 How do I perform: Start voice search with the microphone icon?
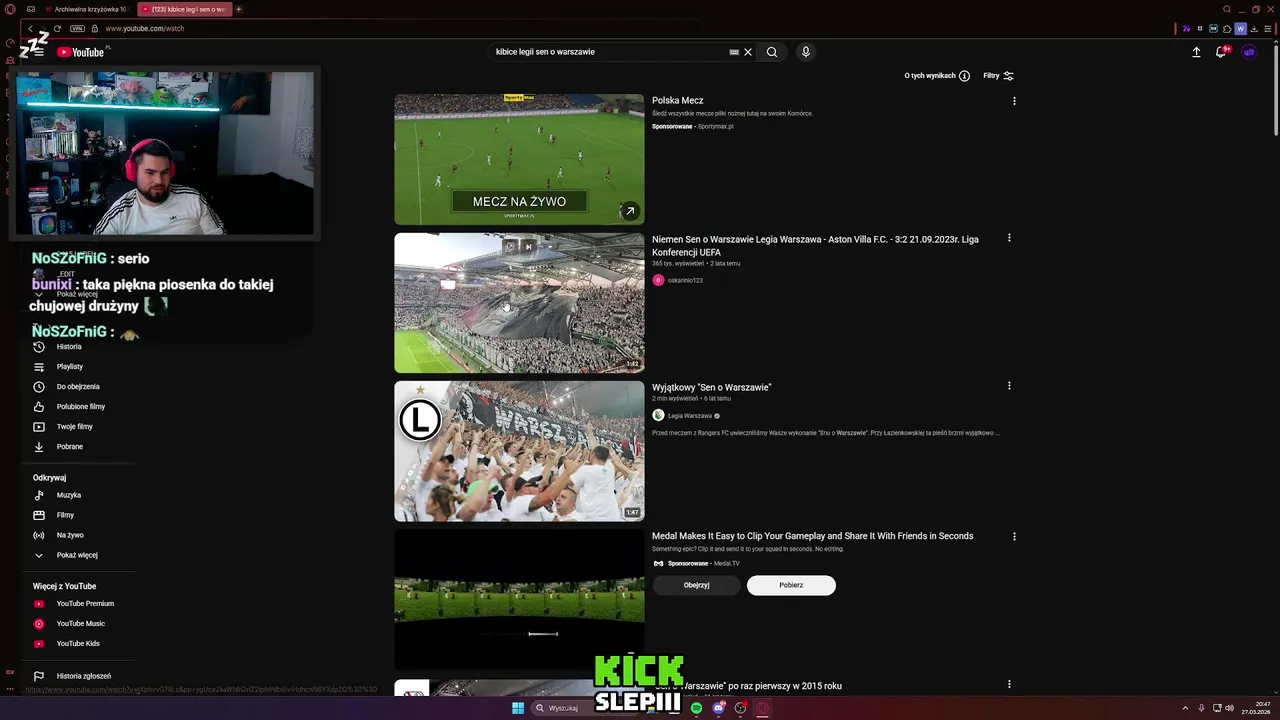point(806,52)
